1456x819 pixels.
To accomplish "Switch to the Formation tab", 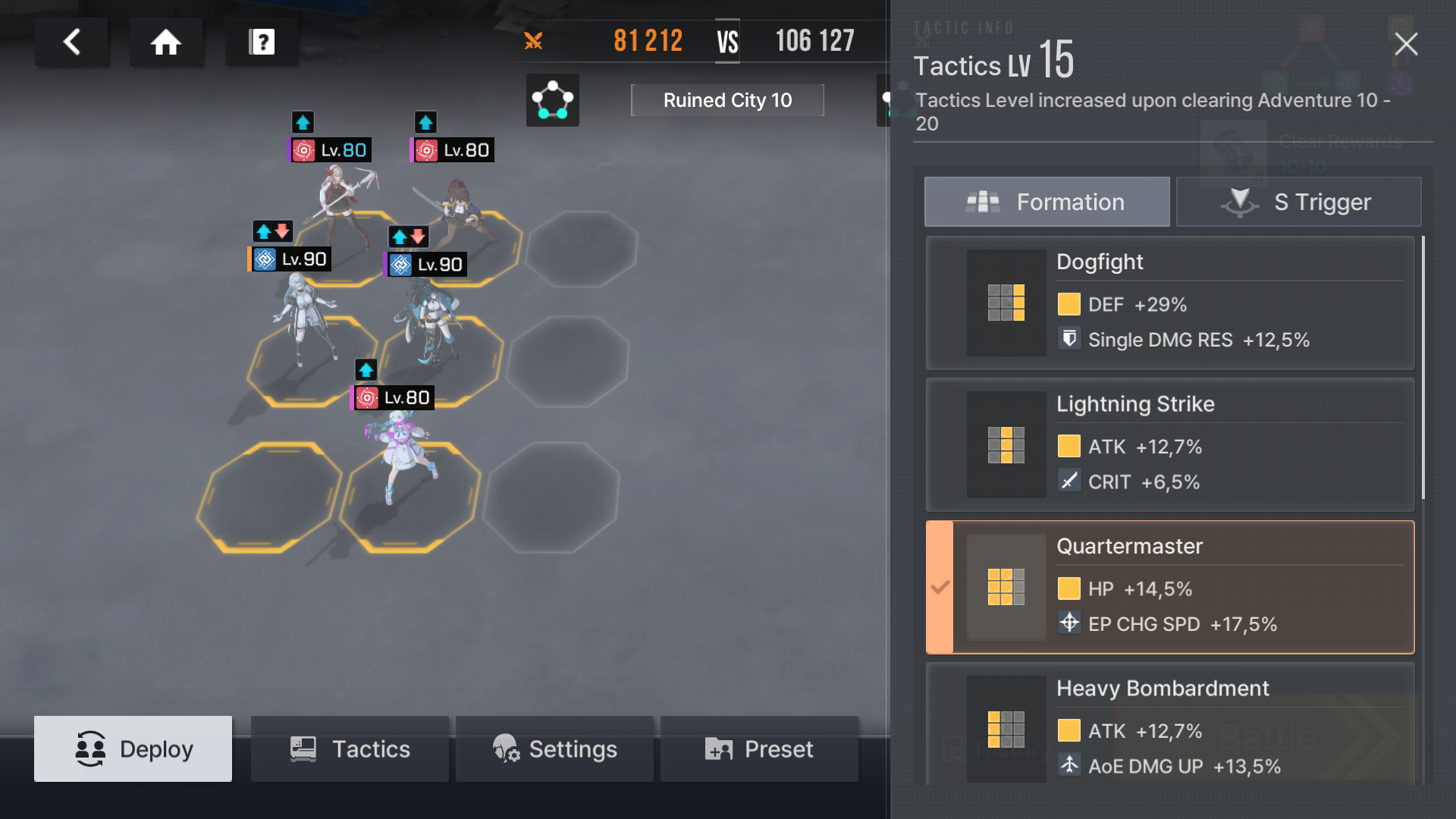I will [1047, 202].
